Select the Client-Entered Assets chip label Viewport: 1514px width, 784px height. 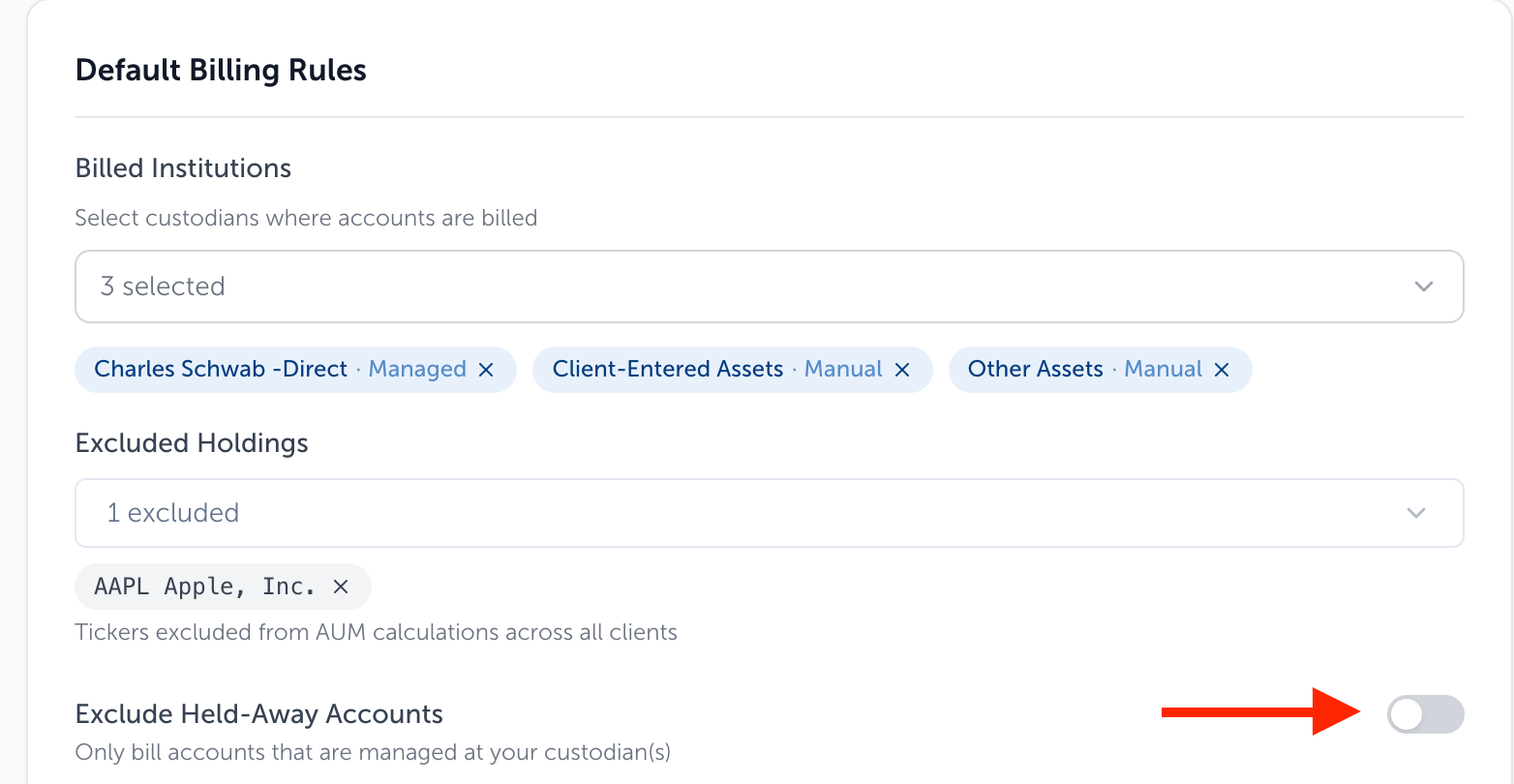[x=668, y=369]
